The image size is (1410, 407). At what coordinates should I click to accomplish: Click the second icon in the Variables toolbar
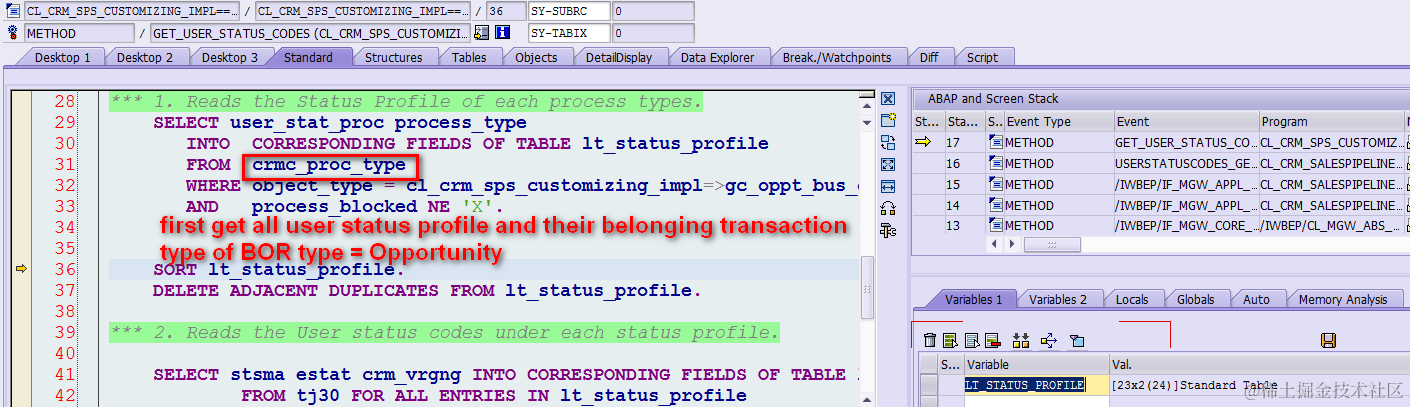(x=950, y=341)
